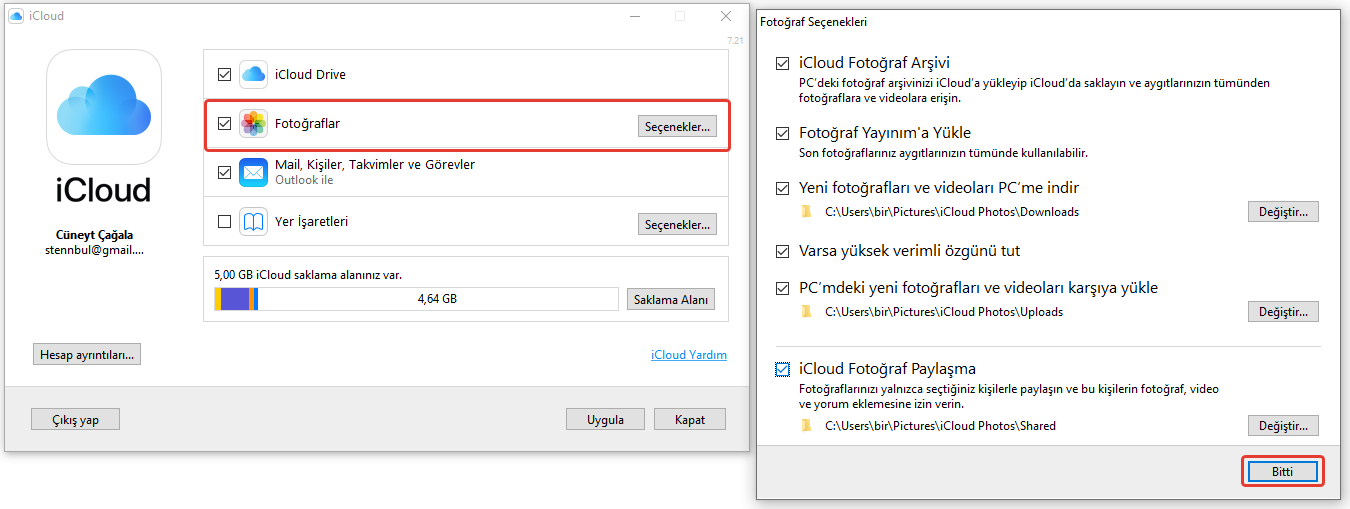Viewport: 1350px width, 509px height.
Task: Click the Mail envelope icon
Action: click(253, 172)
